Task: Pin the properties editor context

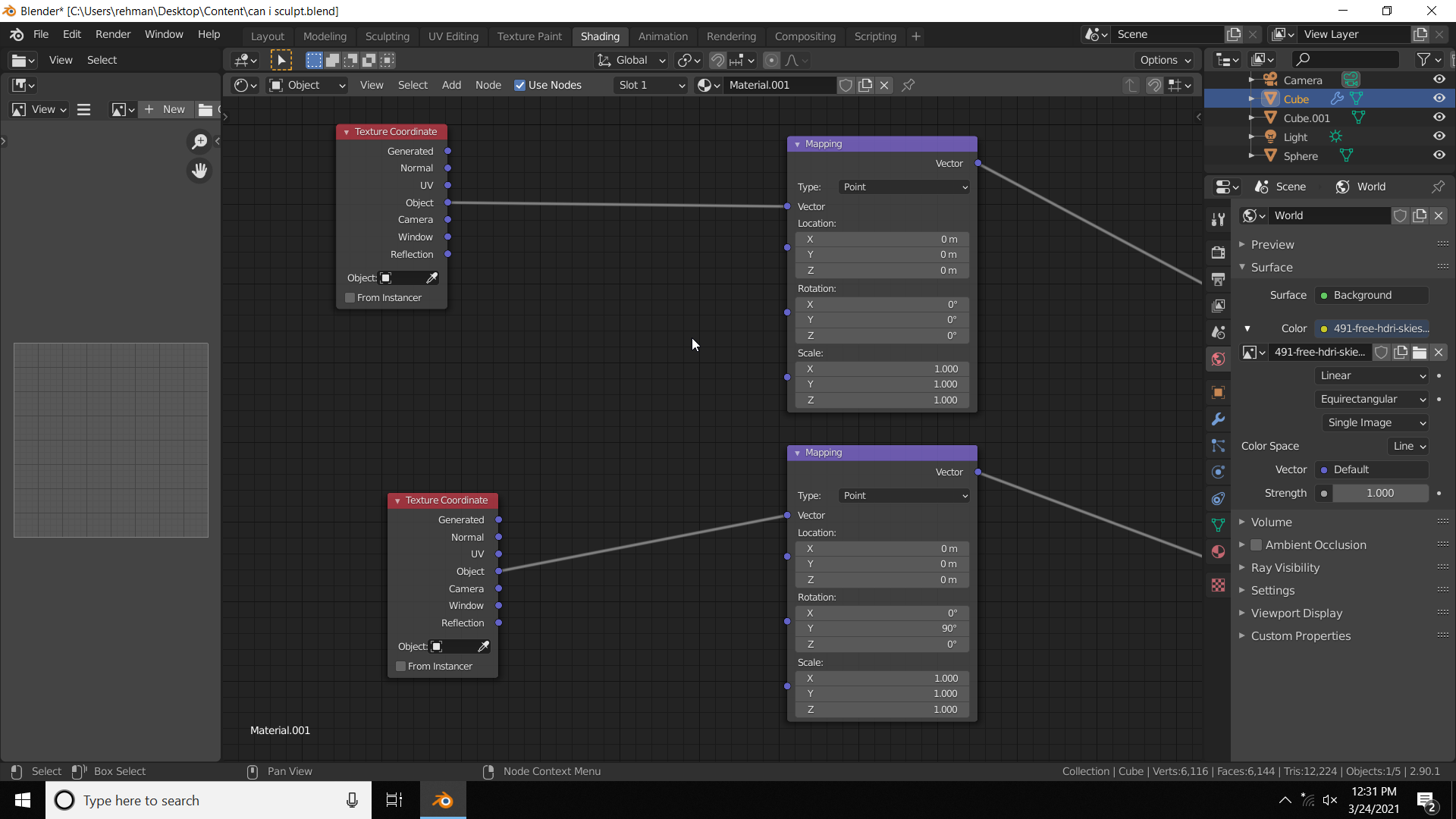Action: (x=1438, y=187)
